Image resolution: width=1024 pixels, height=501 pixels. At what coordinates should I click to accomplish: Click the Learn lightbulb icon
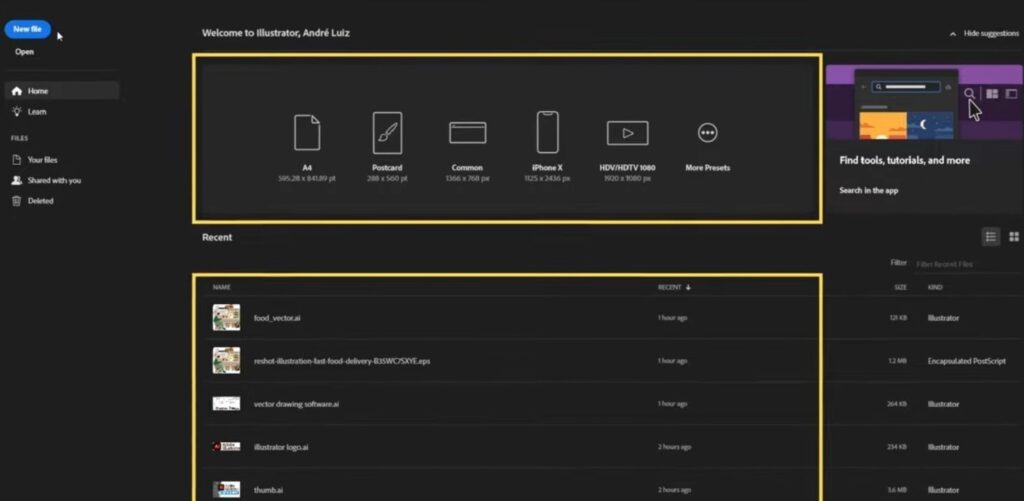pyautogui.click(x=17, y=112)
